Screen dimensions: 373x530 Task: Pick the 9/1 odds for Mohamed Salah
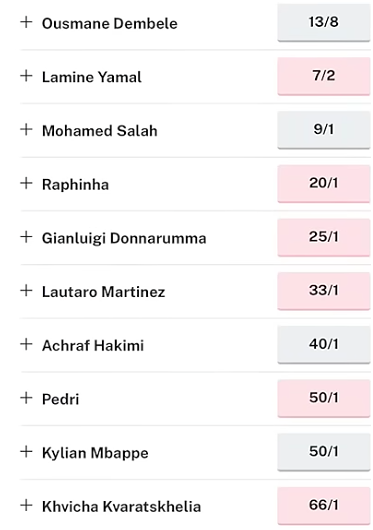324,130
